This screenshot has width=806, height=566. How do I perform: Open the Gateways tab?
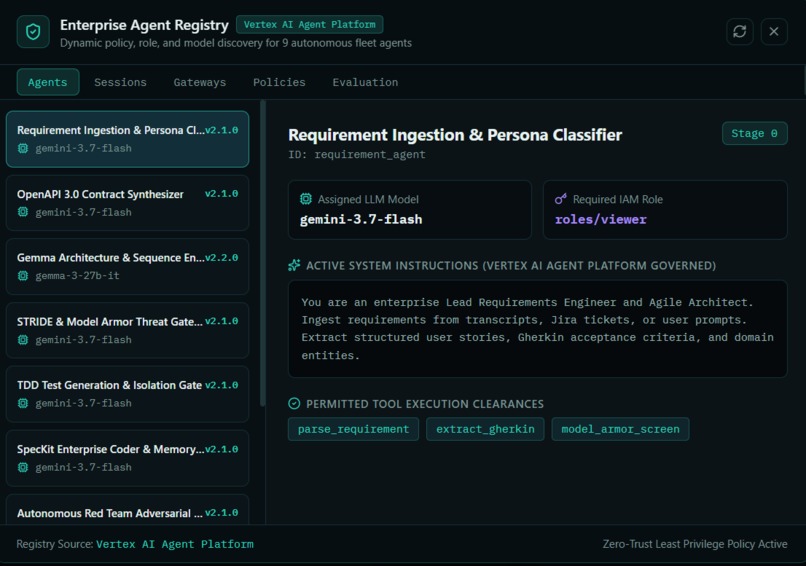[200, 82]
